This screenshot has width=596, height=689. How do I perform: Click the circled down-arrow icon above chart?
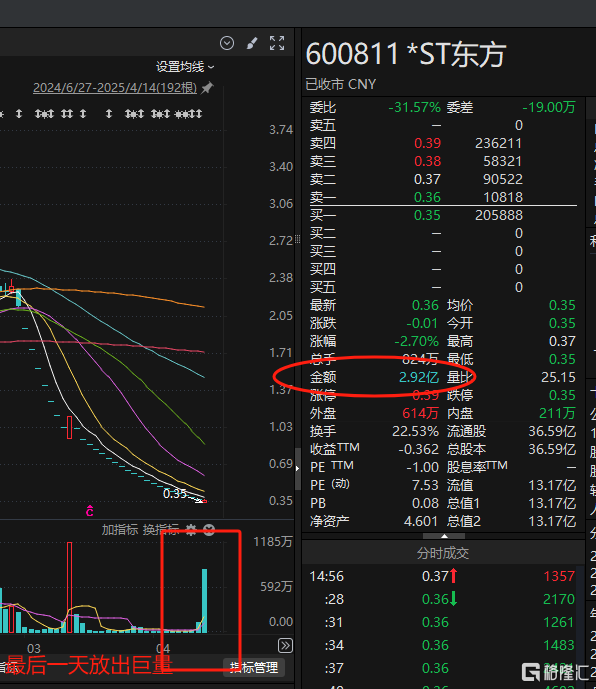tap(227, 43)
